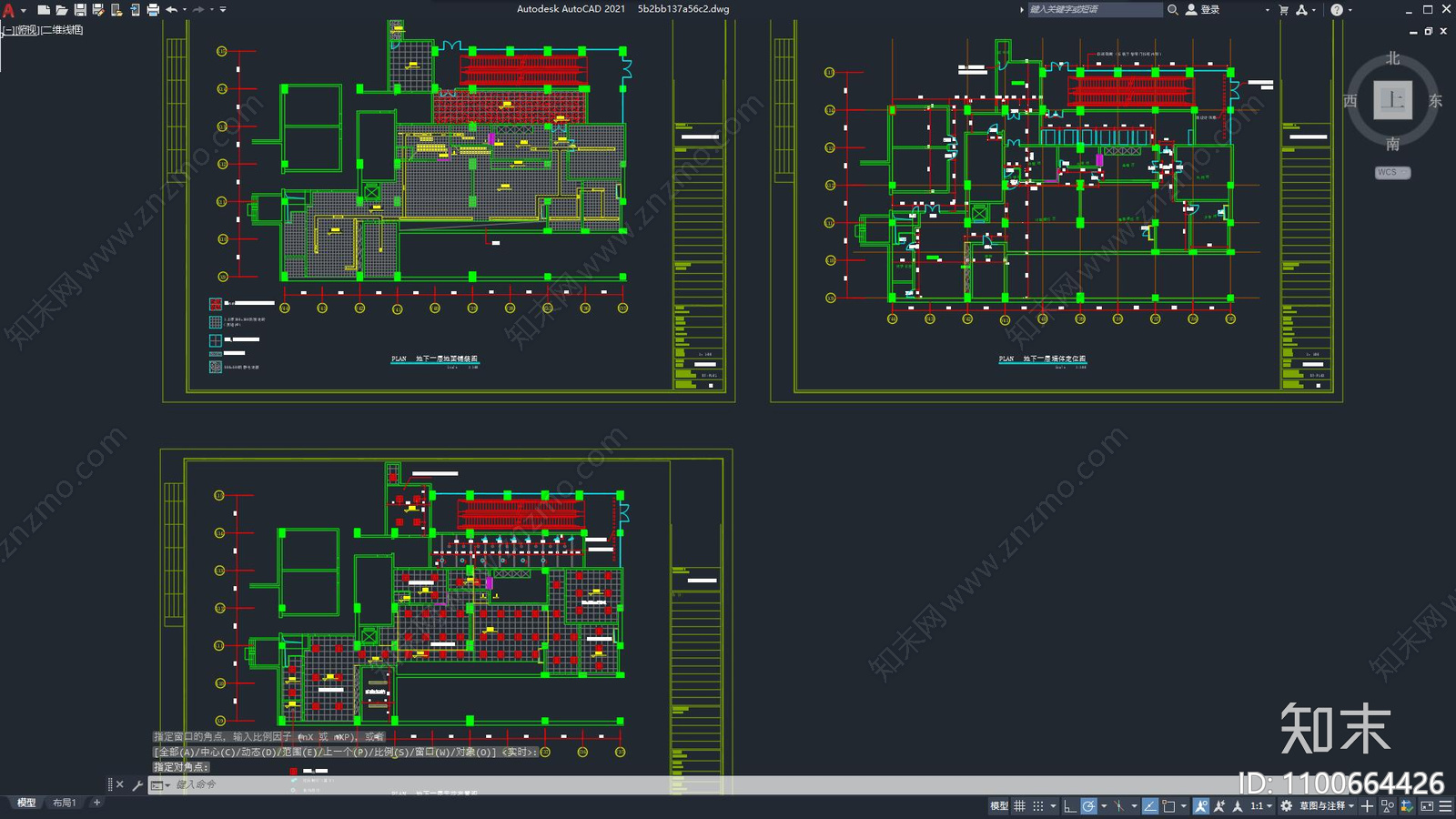Toggle 模型 space button in status bar
This screenshot has width=1456, height=819.
pos(999,806)
